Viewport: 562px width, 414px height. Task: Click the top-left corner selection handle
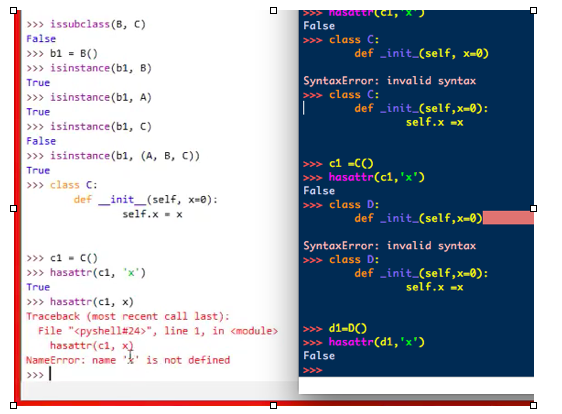click(14, 10)
